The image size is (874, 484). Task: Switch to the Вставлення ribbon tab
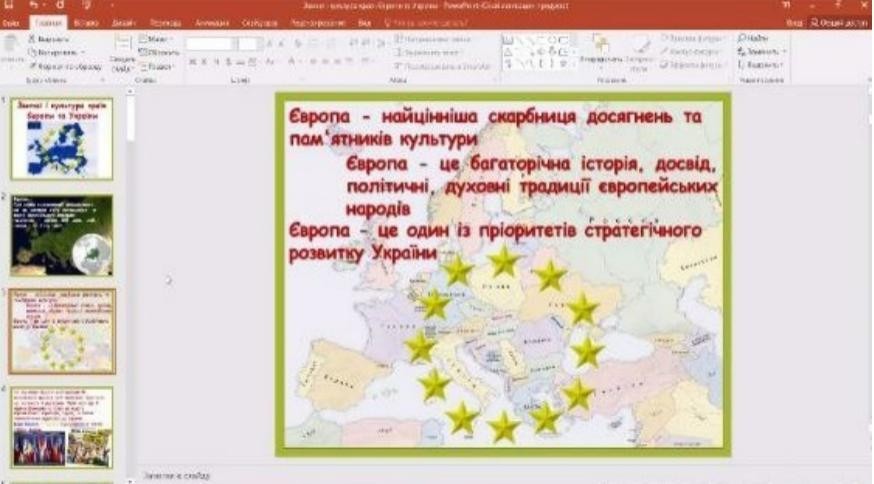[x=86, y=23]
